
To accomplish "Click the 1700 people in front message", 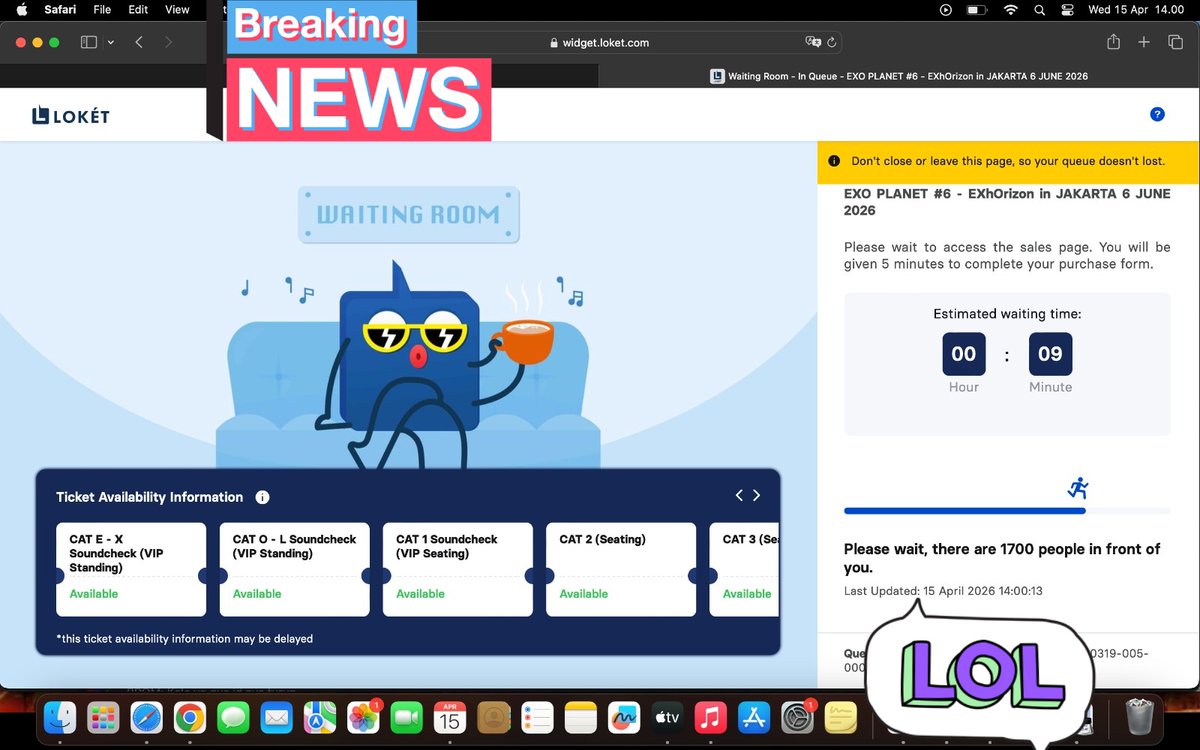I will [x=1002, y=558].
